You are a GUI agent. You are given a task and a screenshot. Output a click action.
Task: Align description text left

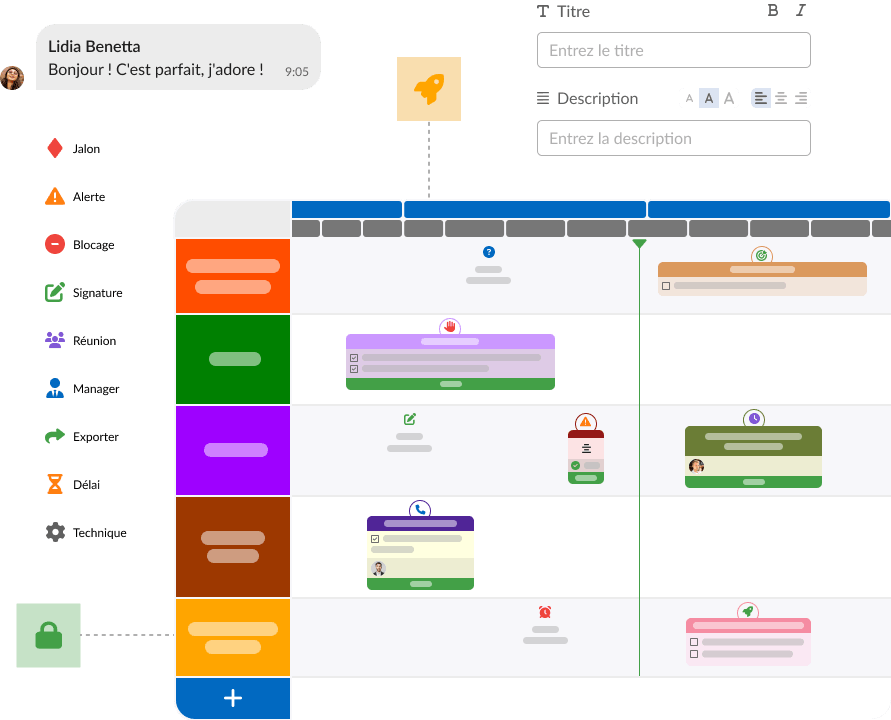[761, 98]
